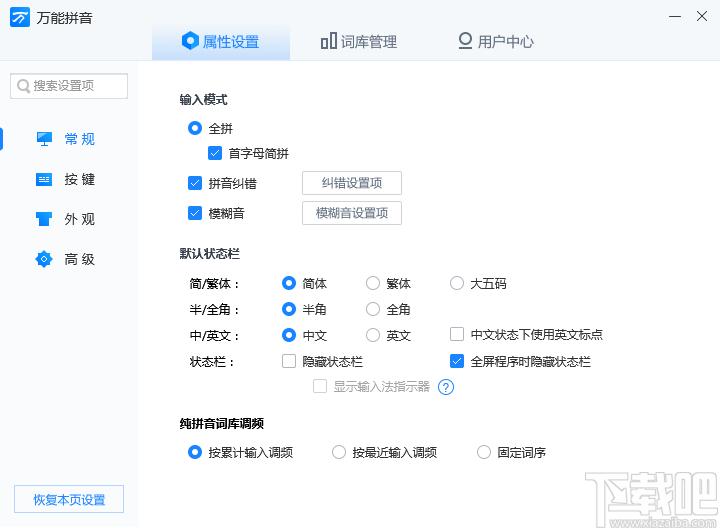Minimize the 万能拼音 settings window
This screenshot has width=720, height=528.
(675, 17)
